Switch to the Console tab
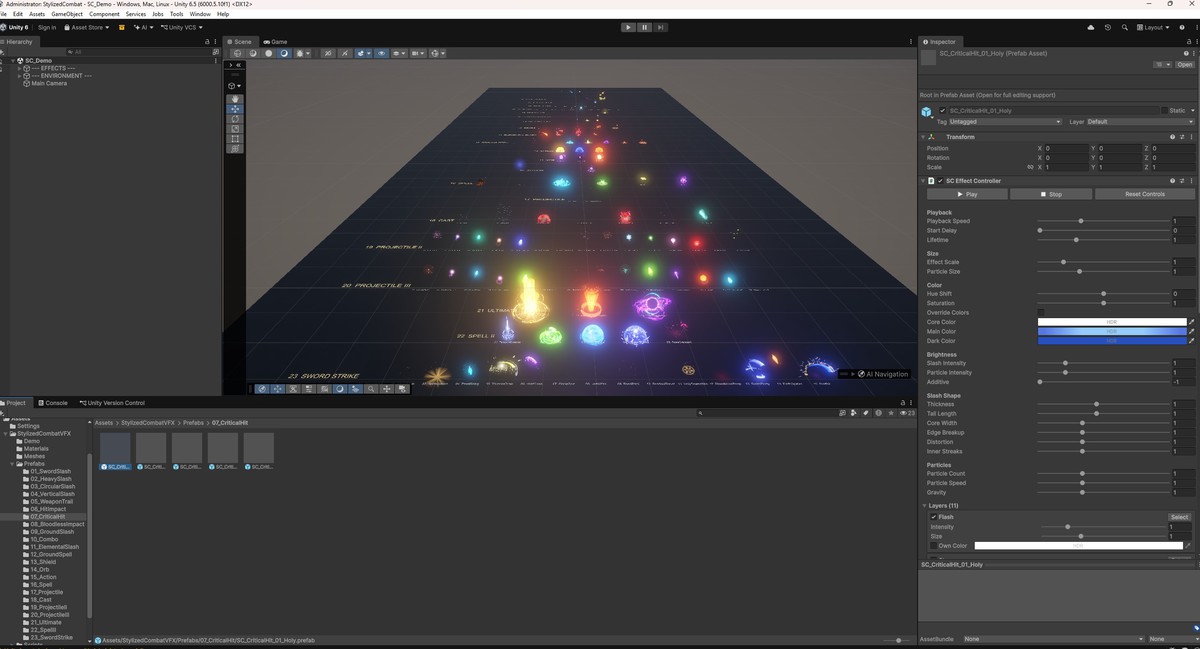This screenshot has width=1200, height=649. click(x=53, y=403)
